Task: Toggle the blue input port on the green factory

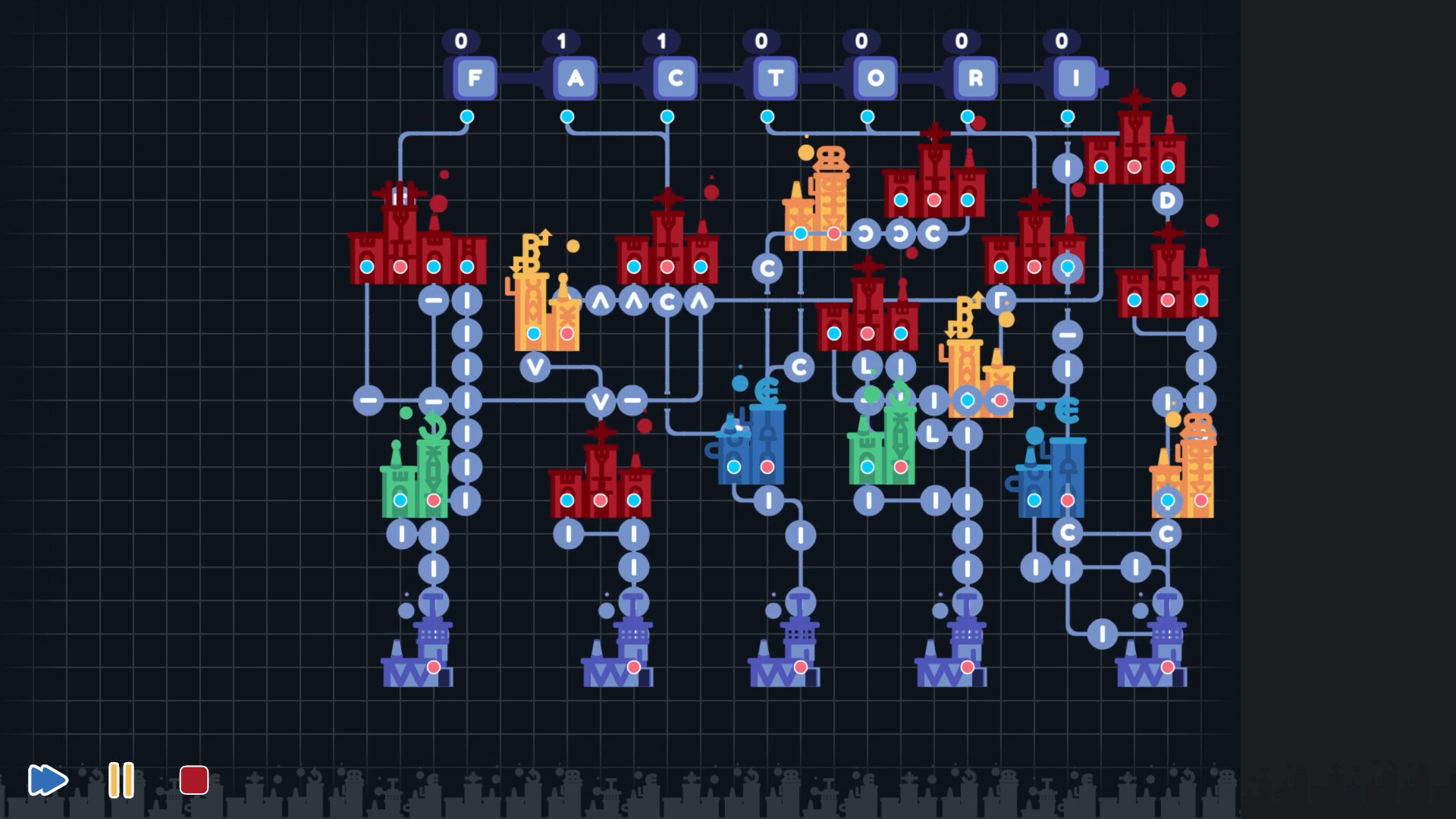Action: tap(400, 500)
